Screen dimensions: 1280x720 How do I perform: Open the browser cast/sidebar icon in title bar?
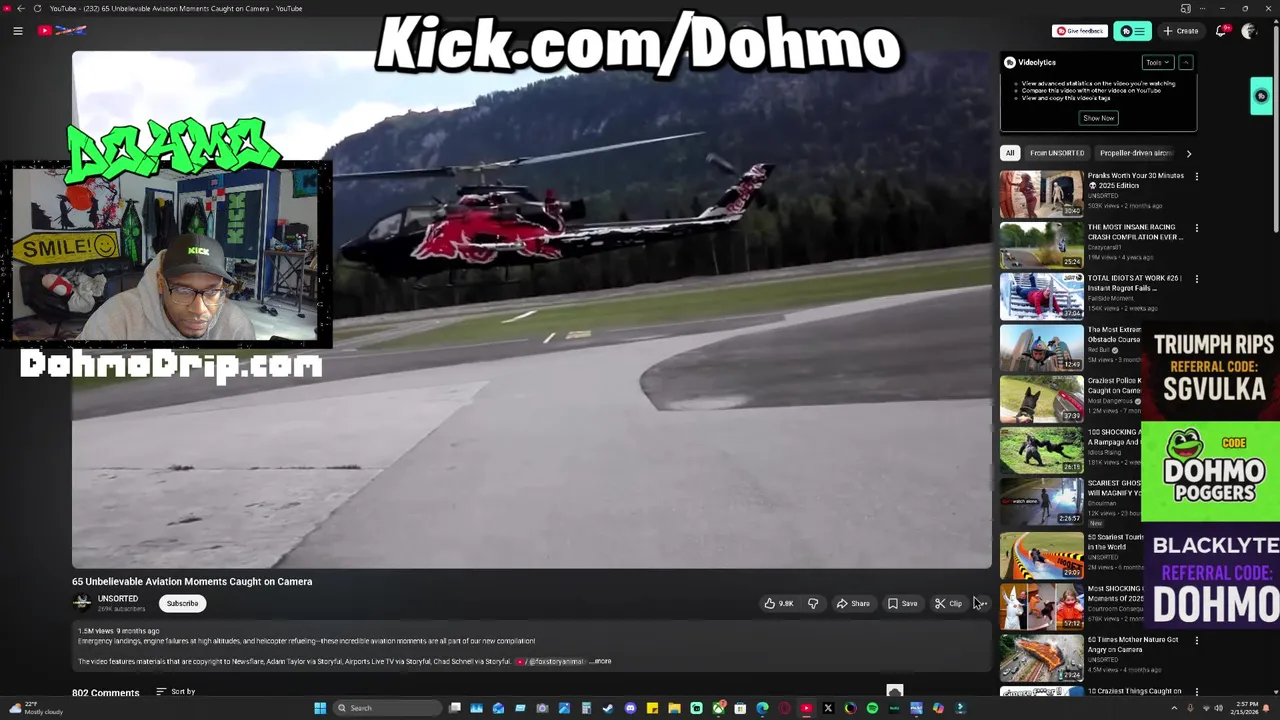click(x=1185, y=8)
